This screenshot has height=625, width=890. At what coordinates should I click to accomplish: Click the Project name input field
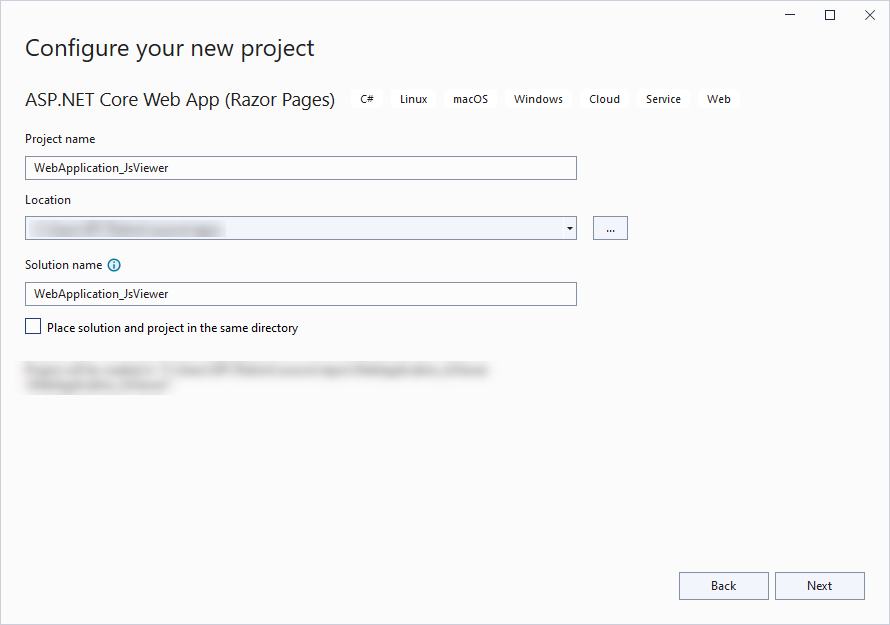pos(301,168)
